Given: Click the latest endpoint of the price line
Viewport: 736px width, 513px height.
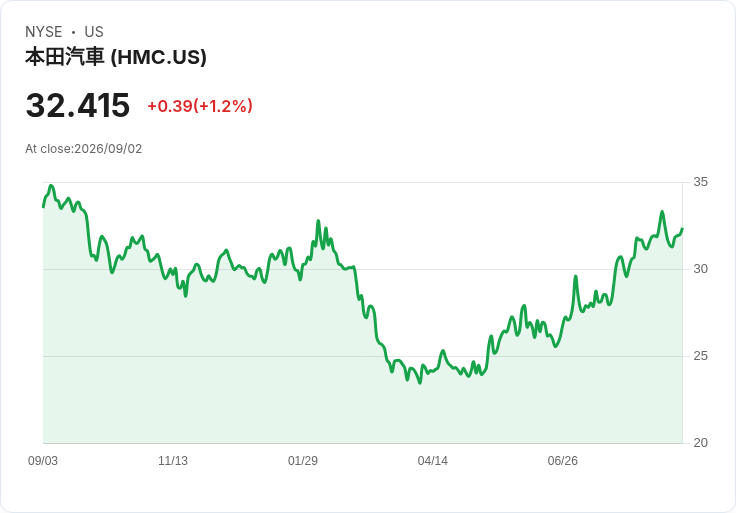Looking at the screenshot, I should (682, 229).
